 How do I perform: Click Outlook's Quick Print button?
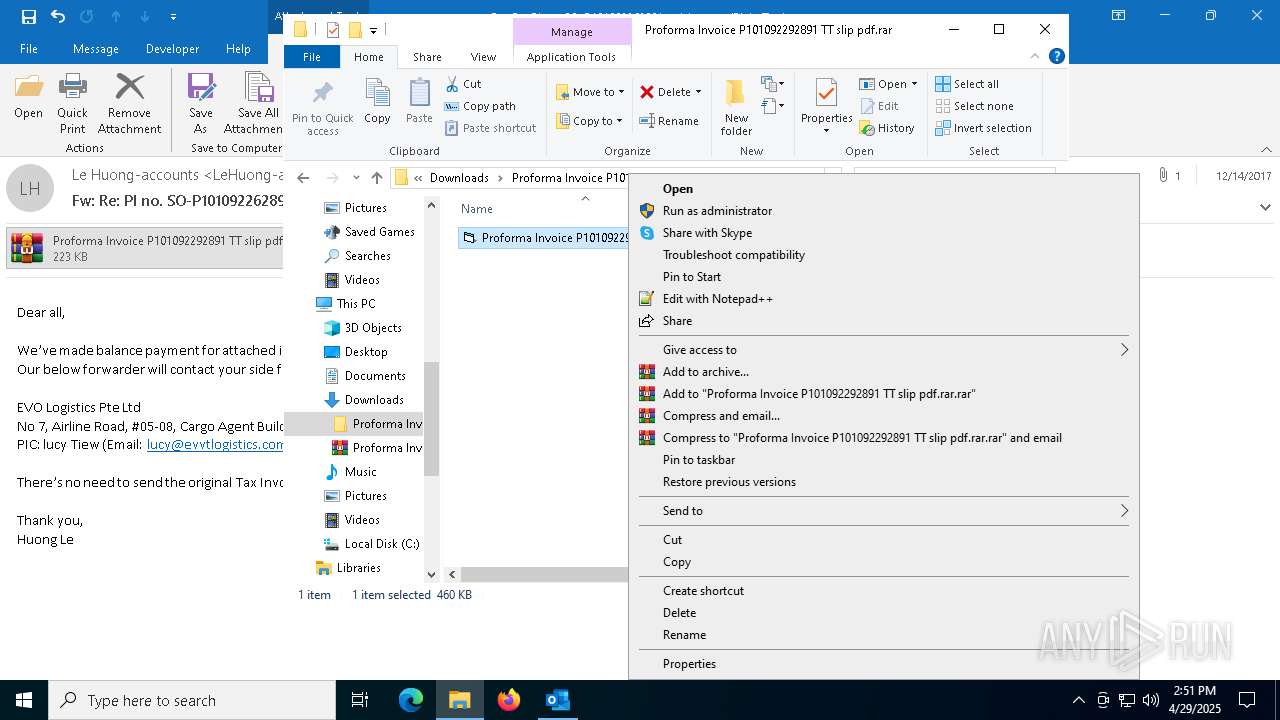coord(72,103)
